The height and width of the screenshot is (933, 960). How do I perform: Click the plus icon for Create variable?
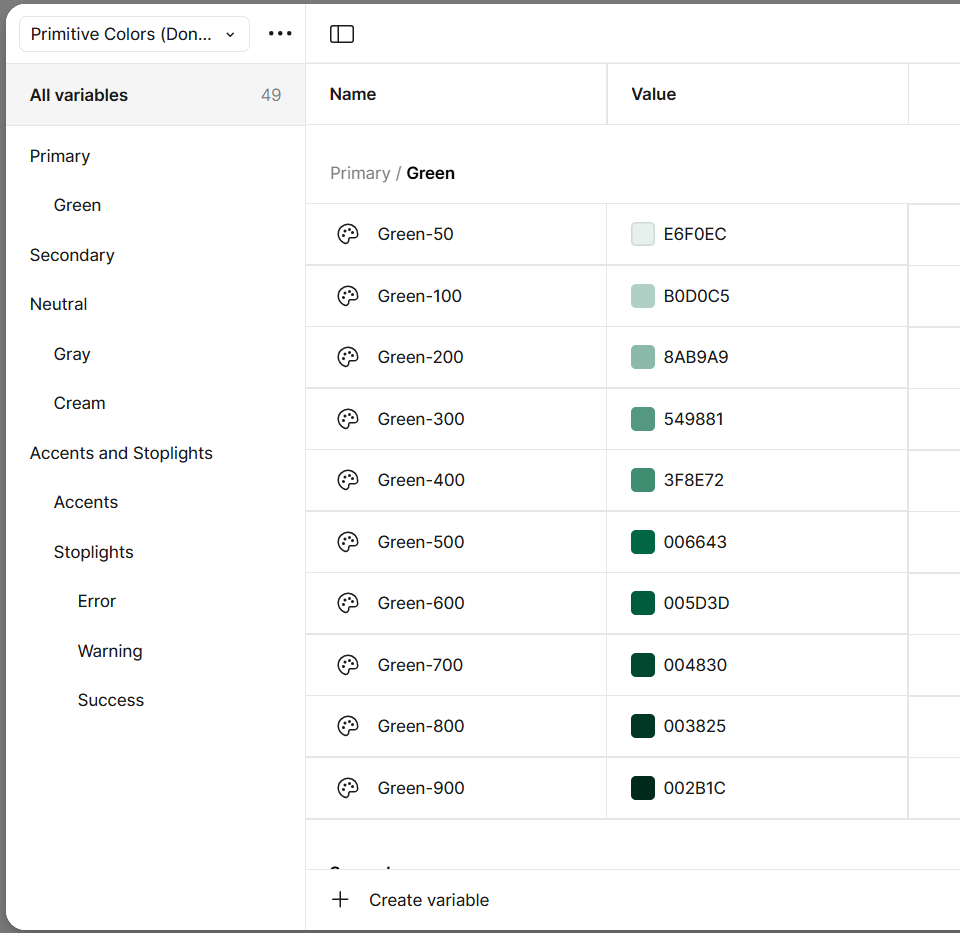click(x=340, y=899)
